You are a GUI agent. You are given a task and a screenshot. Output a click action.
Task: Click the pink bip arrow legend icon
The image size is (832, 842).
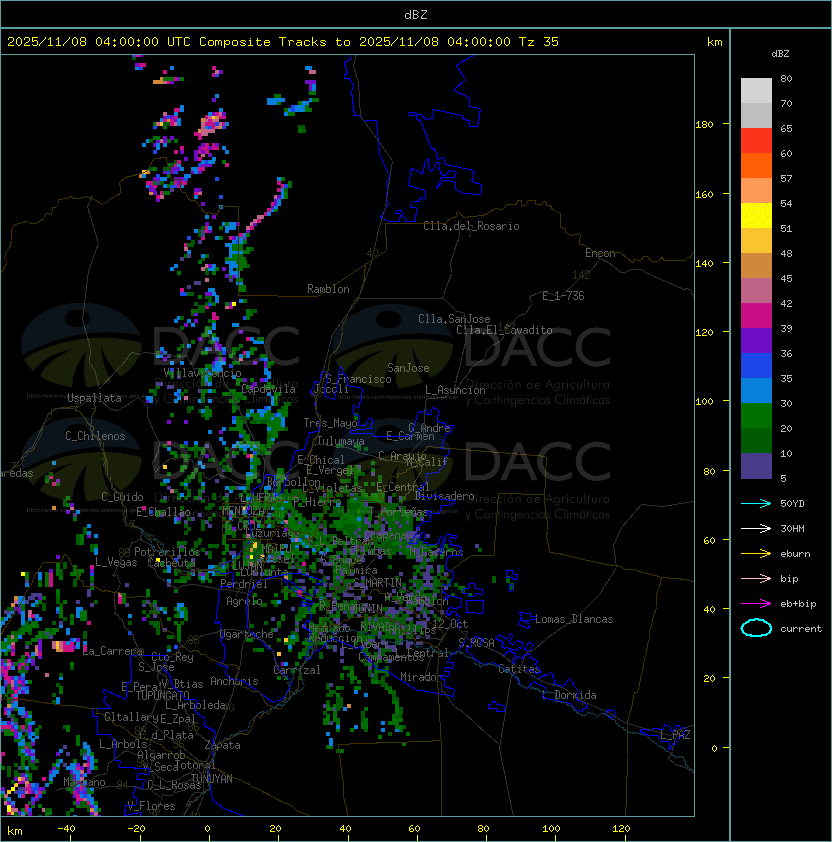(756, 579)
